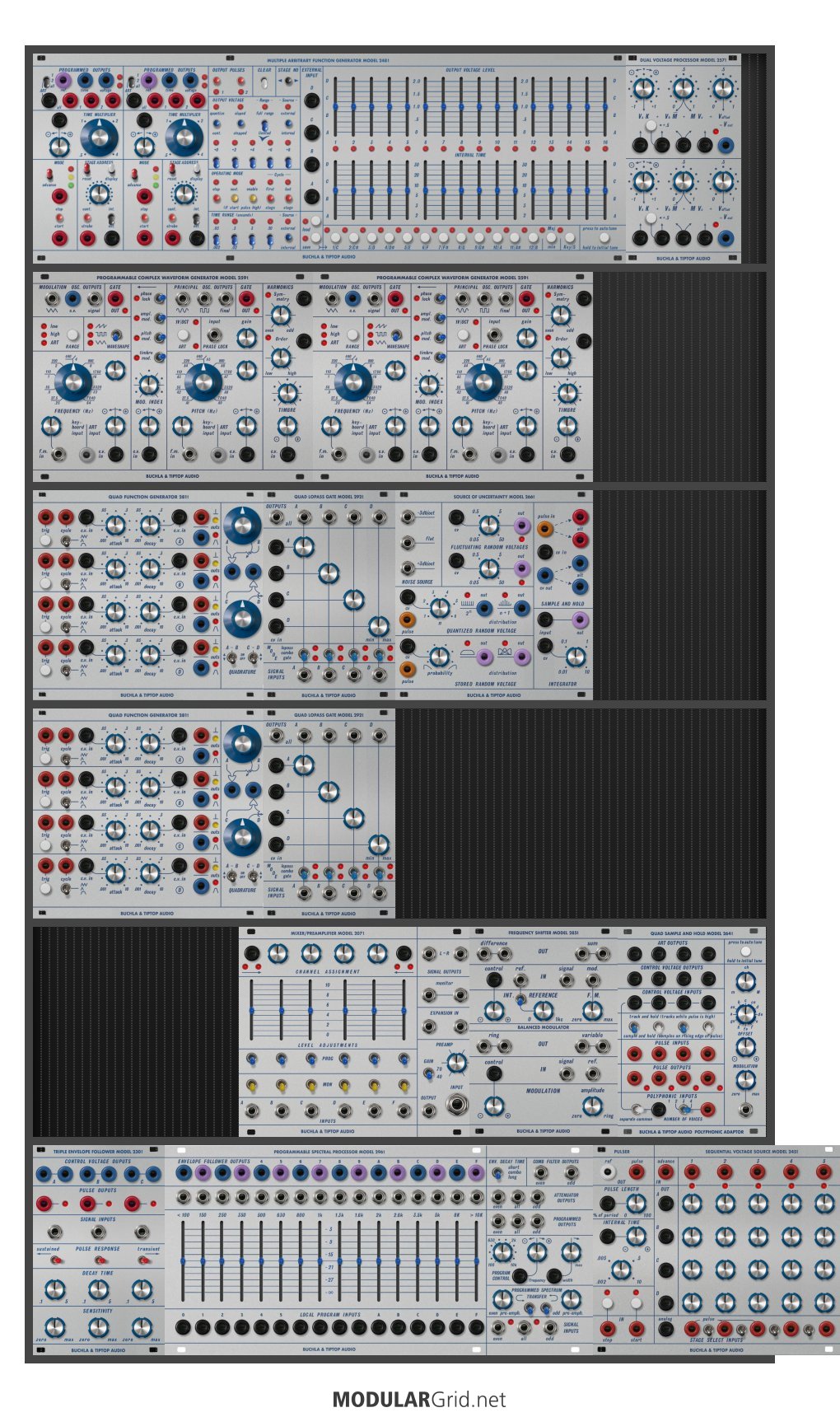
Task: Toggle the Preamp 70/40 gain switch
Action: (429, 1074)
